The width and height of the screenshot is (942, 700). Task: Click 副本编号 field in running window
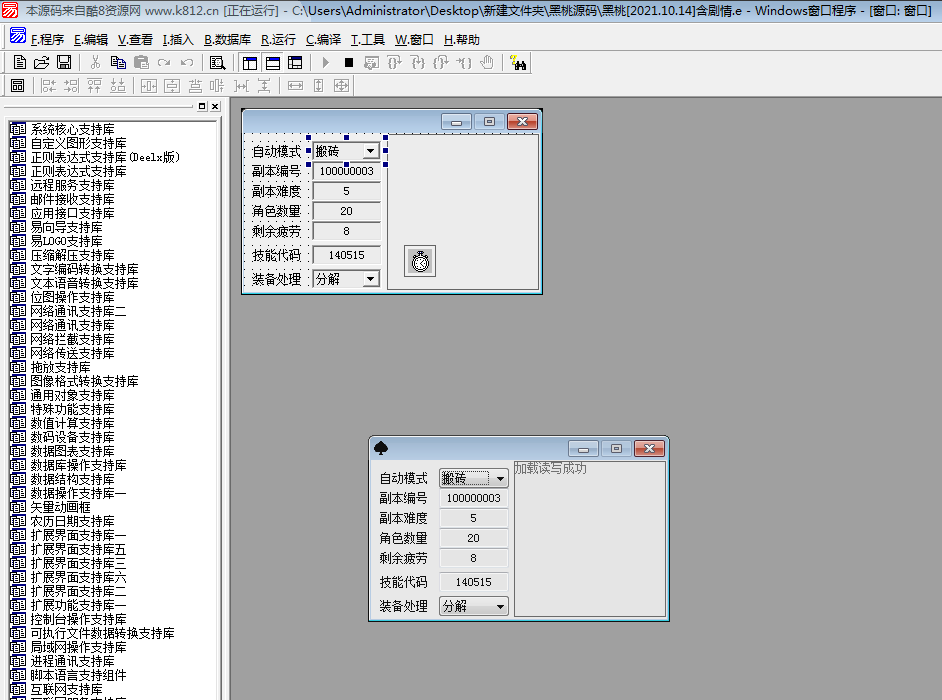(x=473, y=498)
